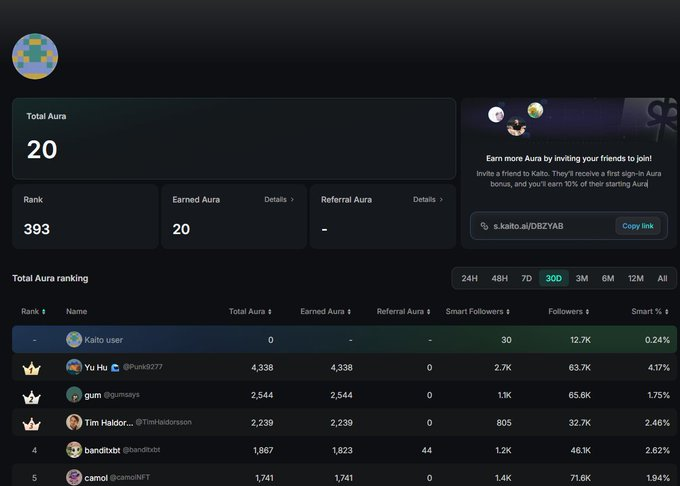
Task: Select the 6M time range tab
Action: [x=608, y=278]
